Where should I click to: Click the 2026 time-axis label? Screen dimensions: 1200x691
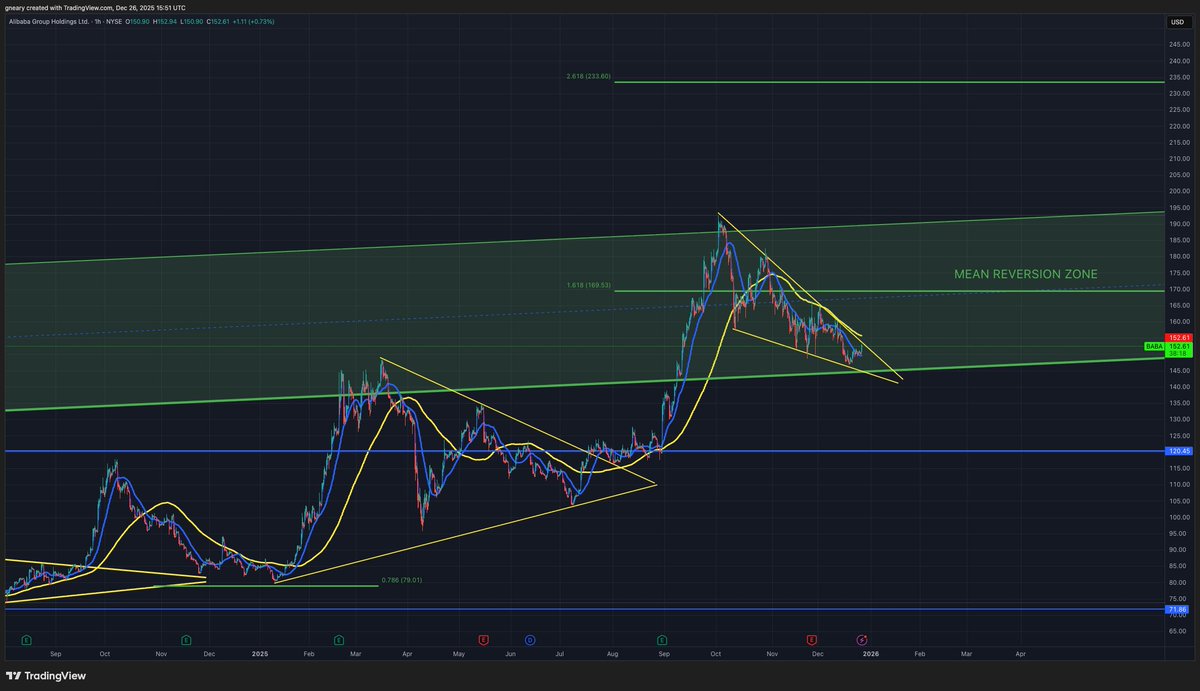pyautogui.click(x=870, y=652)
